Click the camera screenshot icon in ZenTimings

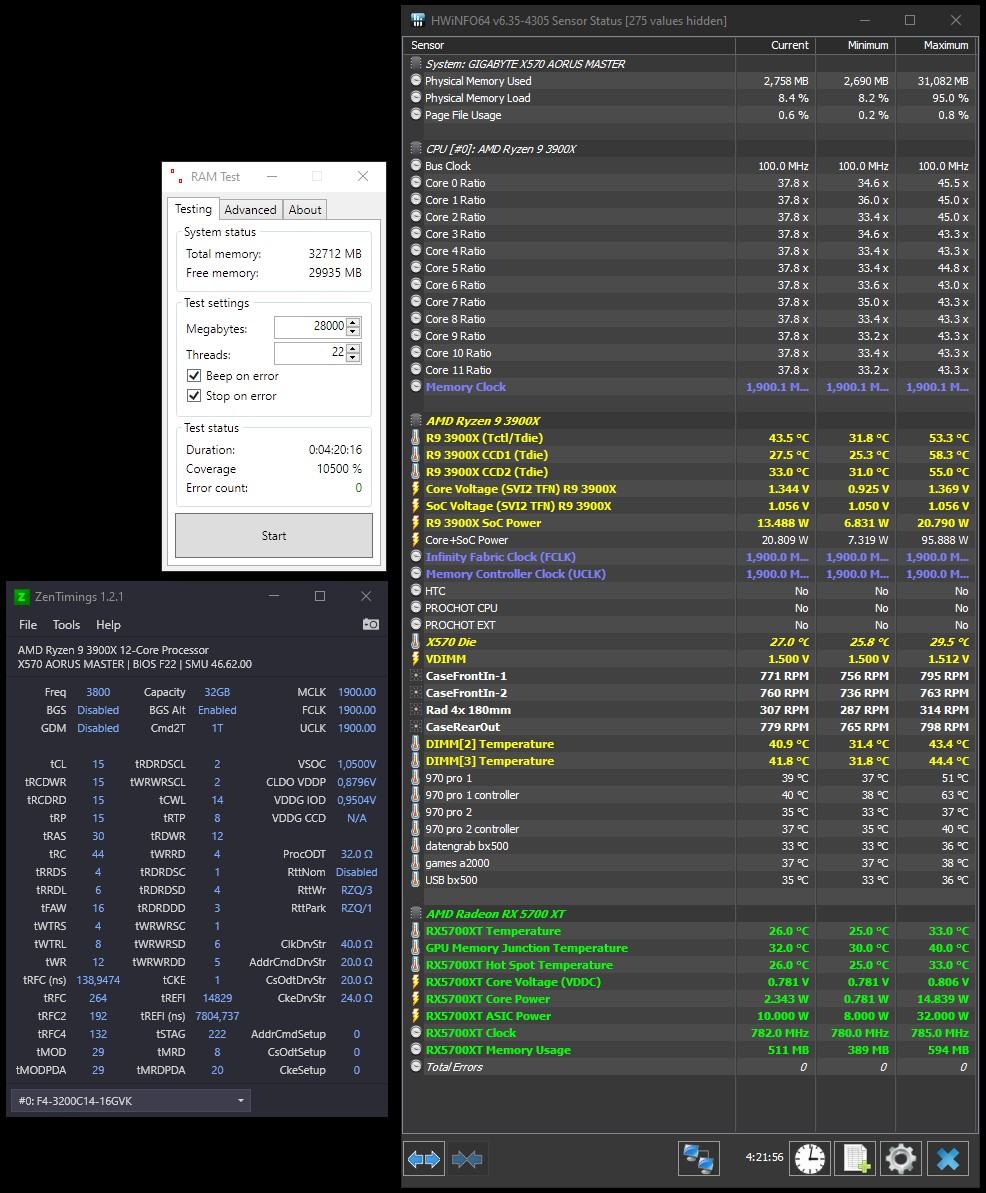pyautogui.click(x=371, y=624)
